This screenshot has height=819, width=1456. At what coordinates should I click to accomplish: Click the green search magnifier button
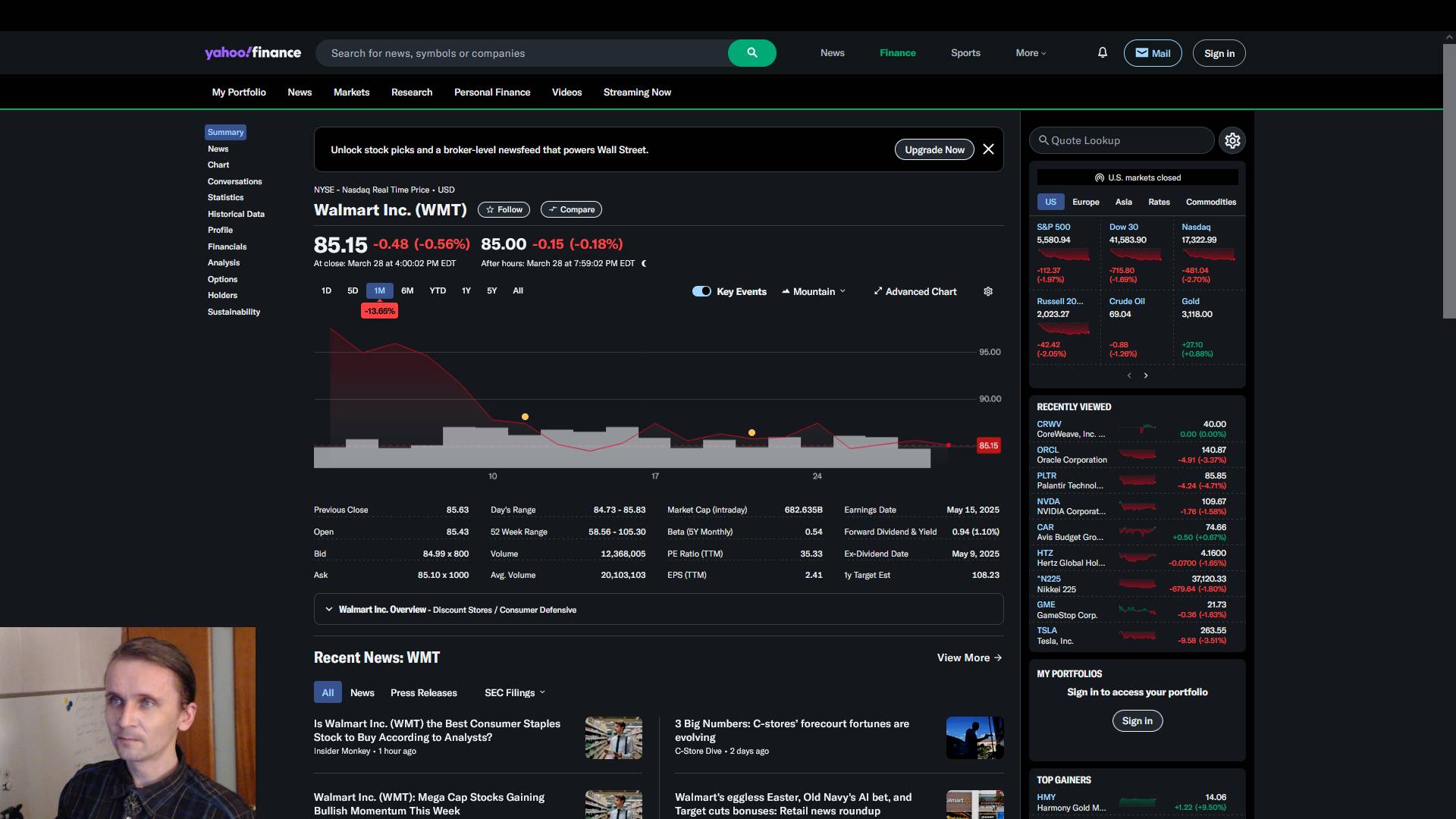[752, 53]
